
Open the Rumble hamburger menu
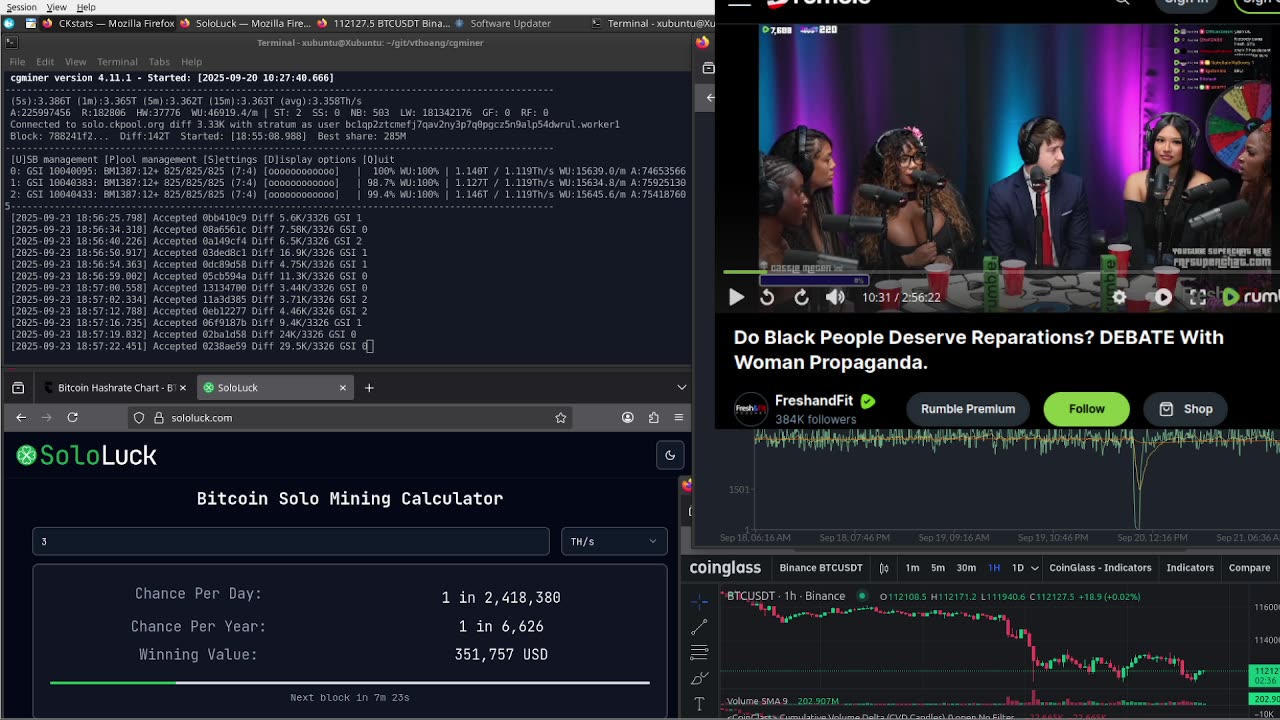pos(739,3)
